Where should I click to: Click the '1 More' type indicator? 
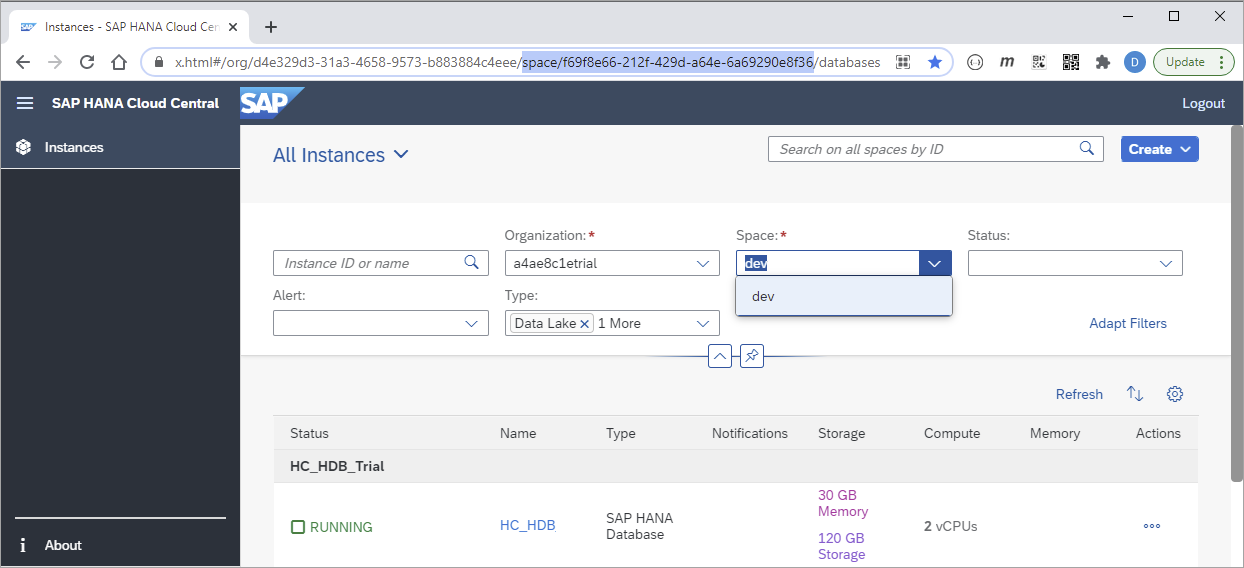click(x=619, y=323)
